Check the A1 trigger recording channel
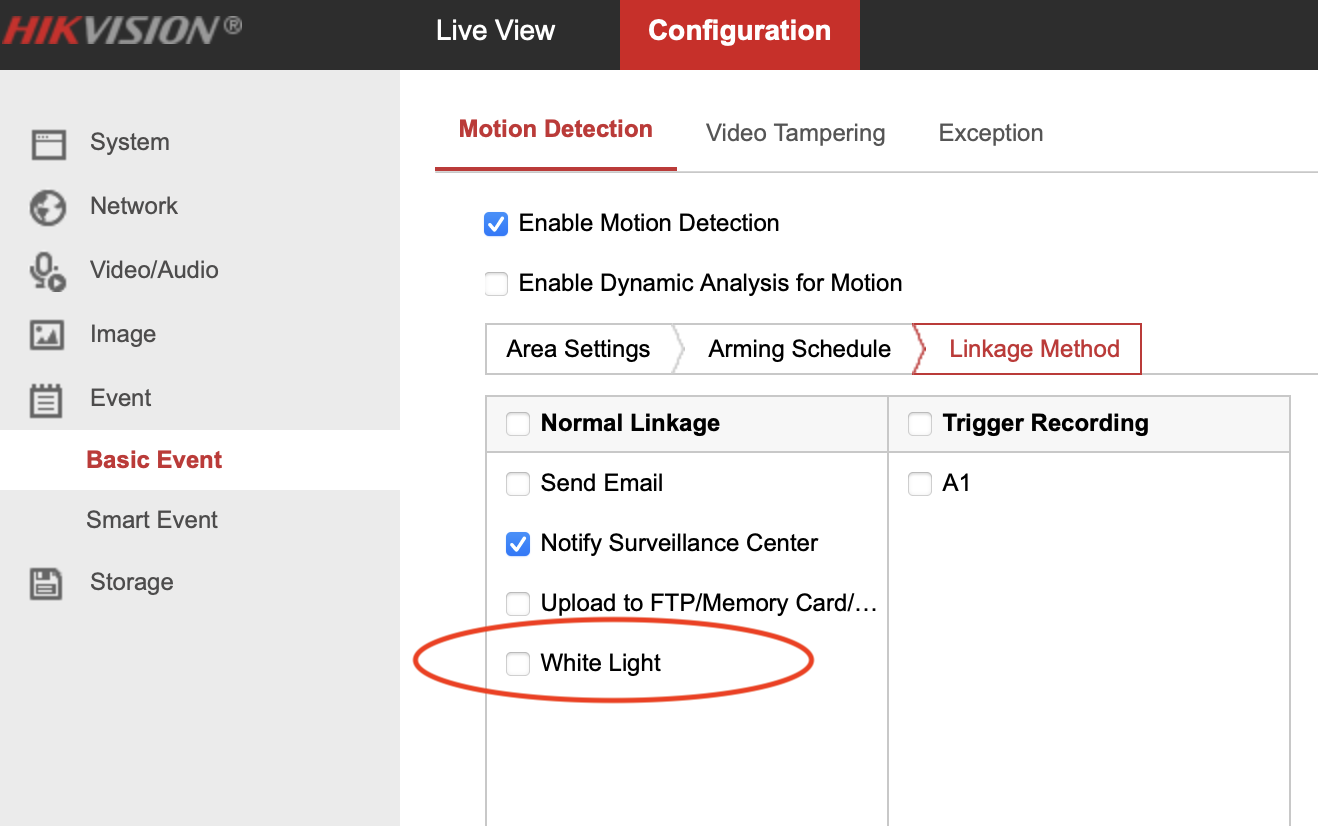The width and height of the screenshot is (1318, 826). click(920, 484)
